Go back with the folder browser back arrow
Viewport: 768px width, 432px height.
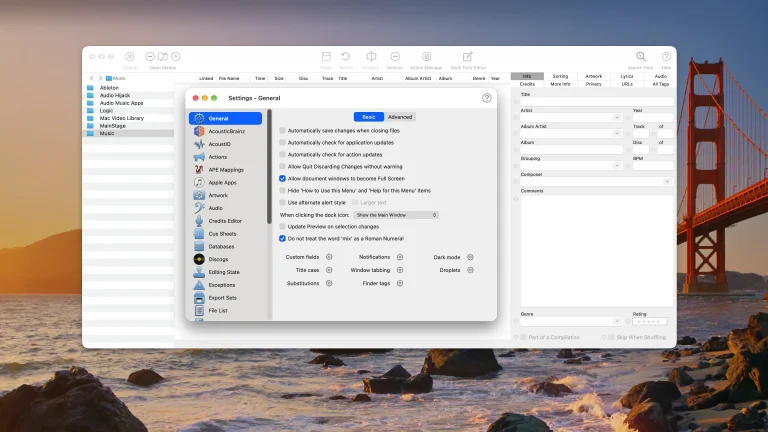click(92, 78)
